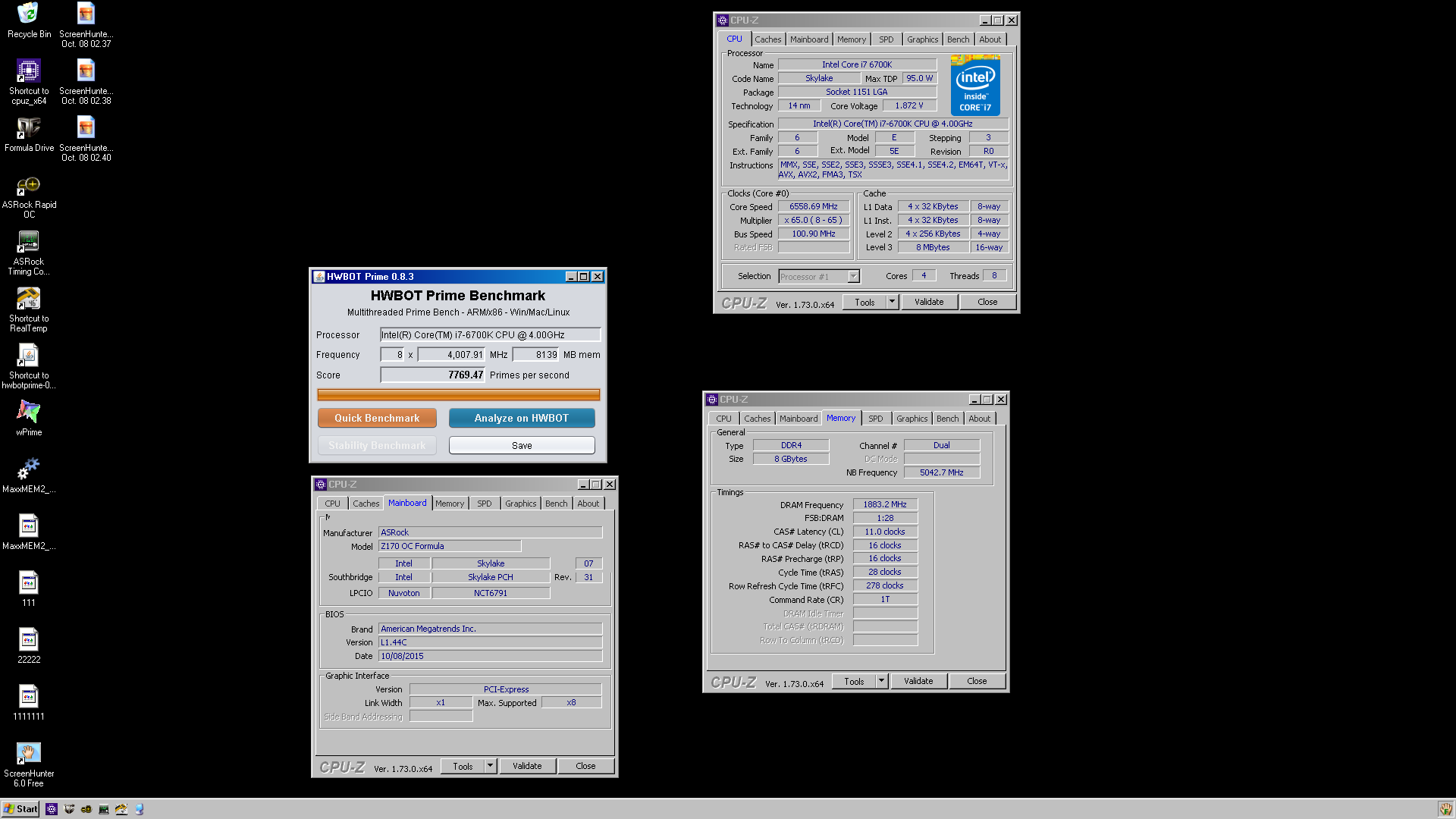Run the Quick Benchmark in HWBOT Prime
1456x819 pixels.
[x=377, y=418]
